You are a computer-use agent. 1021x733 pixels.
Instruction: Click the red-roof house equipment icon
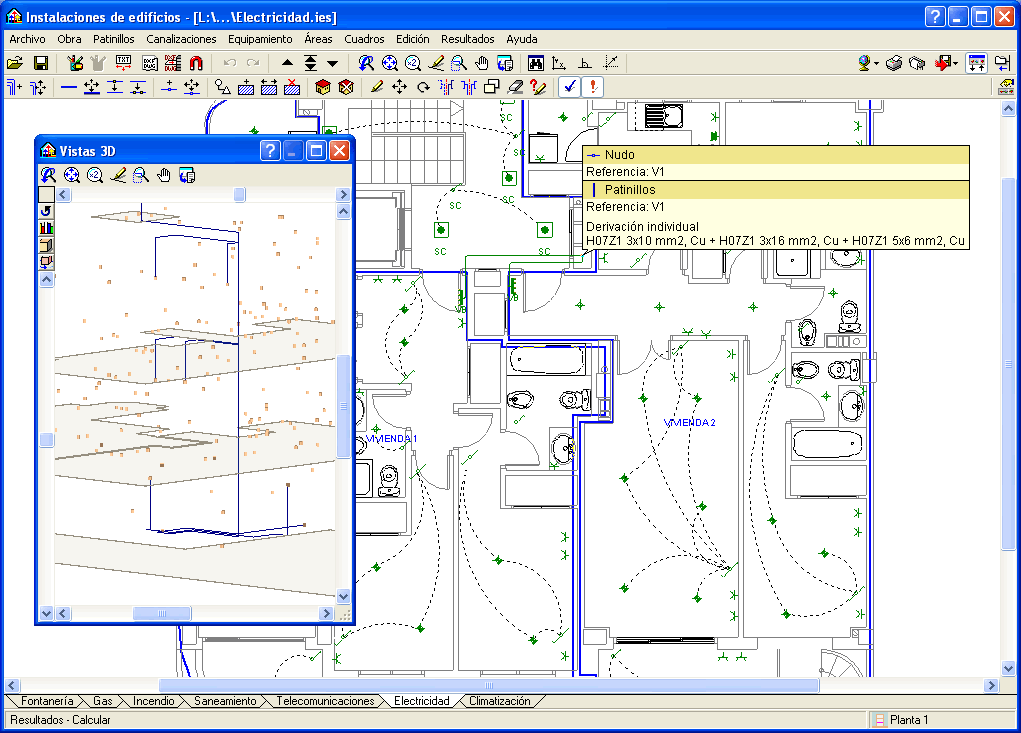click(x=322, y=87)
